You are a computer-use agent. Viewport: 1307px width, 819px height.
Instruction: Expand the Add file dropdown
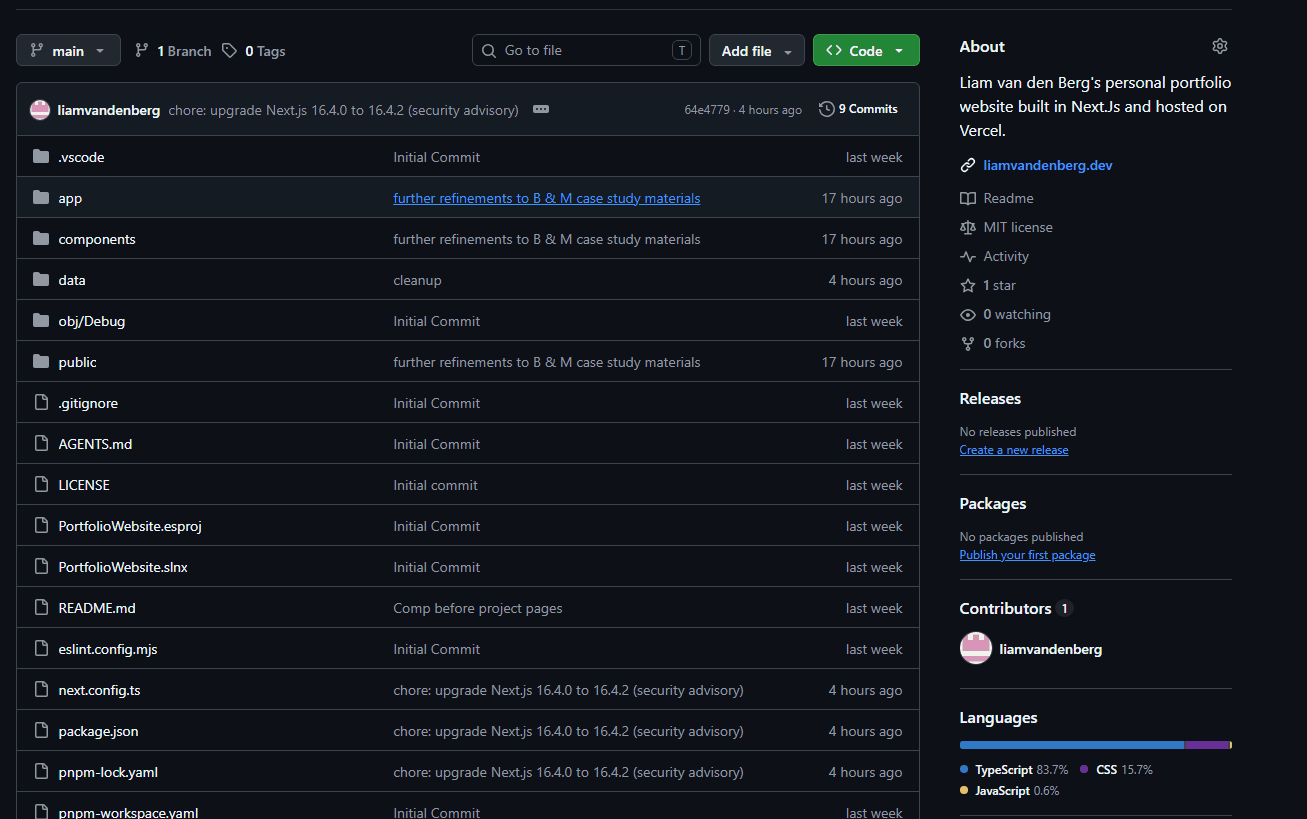click(757, 51)
